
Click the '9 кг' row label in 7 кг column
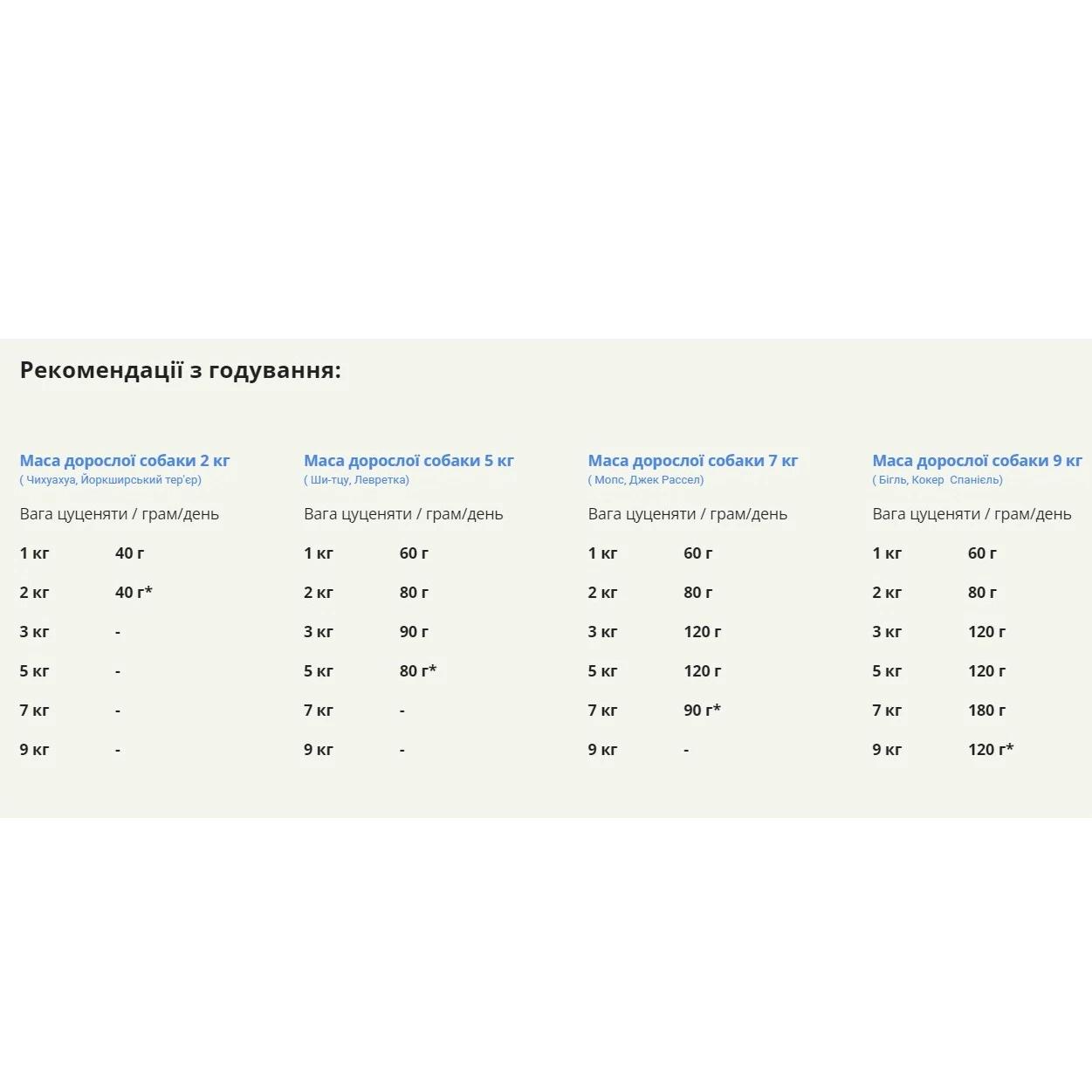pos(602,750)
